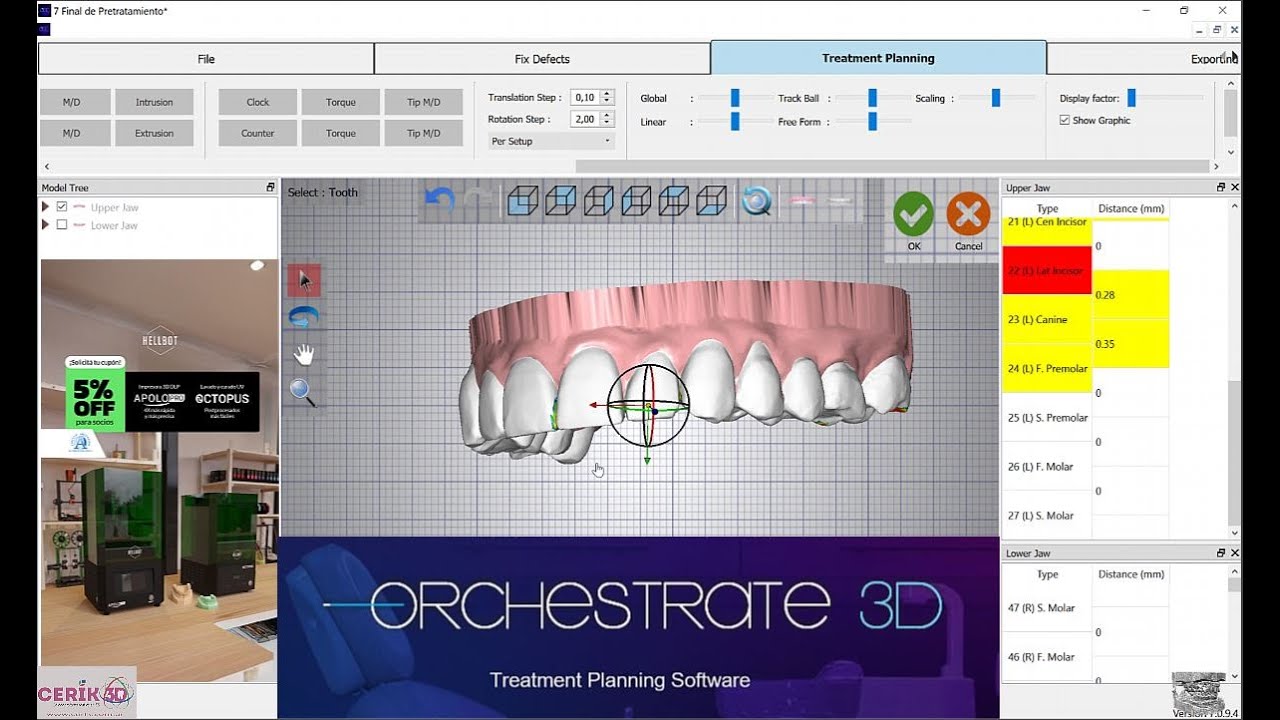The image size is (1280, 720).
Task: Click the rotation gizmo sphere on the tooth
Action: click(649, 405)
